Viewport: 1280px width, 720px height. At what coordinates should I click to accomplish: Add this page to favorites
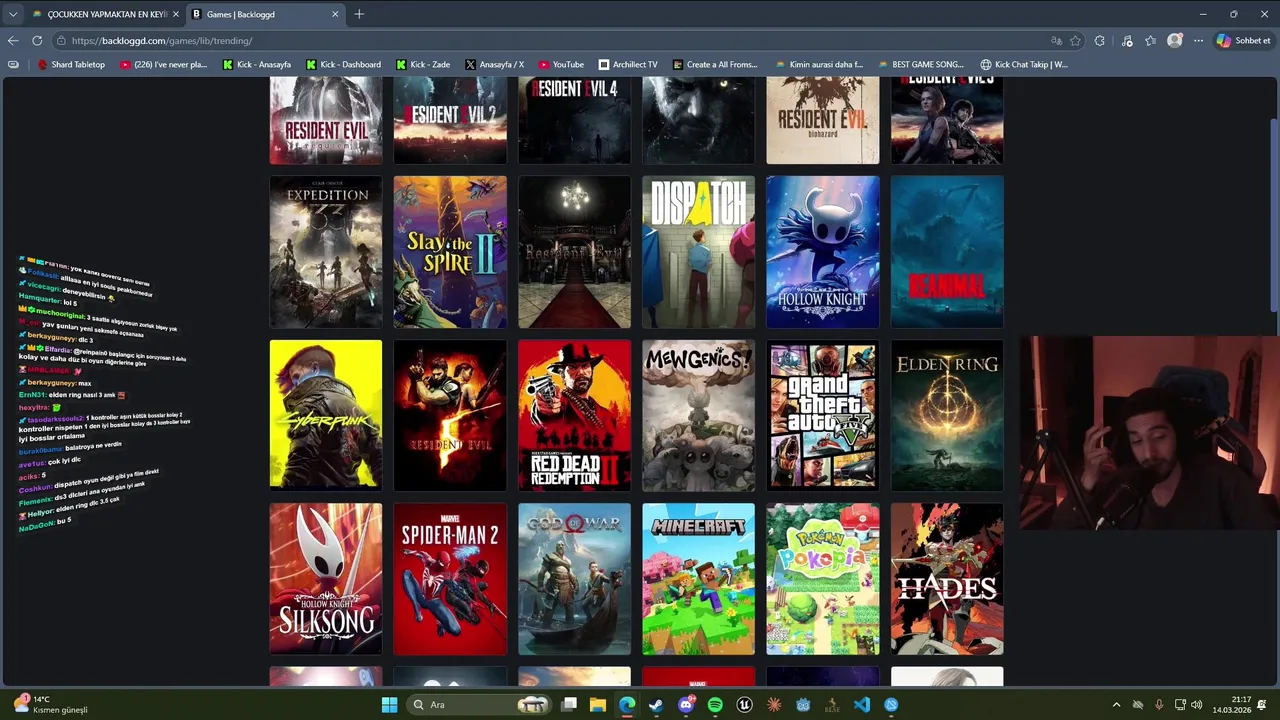pos(1075,41)
